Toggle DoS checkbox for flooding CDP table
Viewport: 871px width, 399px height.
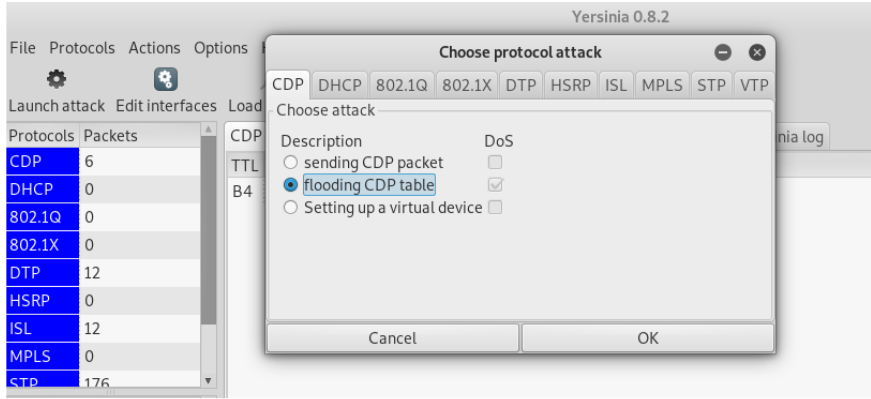click(x=495, y=184)
